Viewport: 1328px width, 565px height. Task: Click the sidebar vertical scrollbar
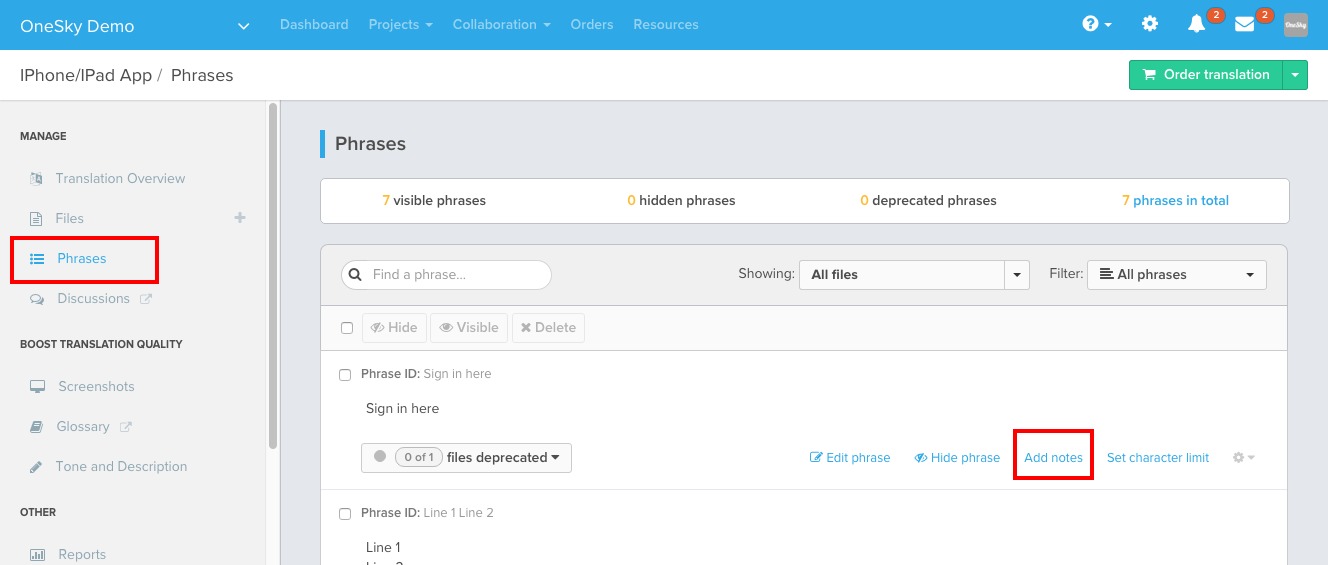[x=273, y=275]
